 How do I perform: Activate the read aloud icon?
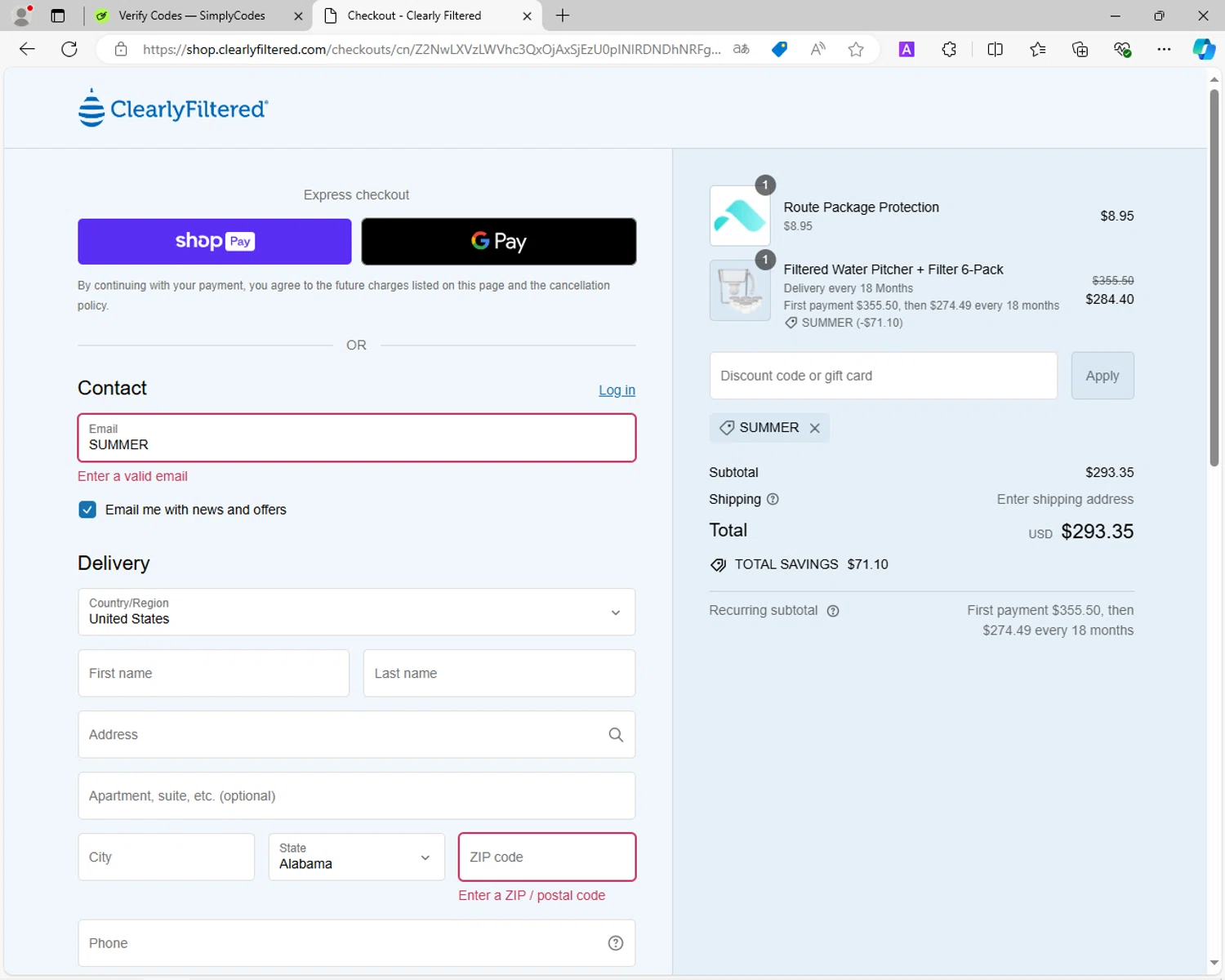(817, 49)
